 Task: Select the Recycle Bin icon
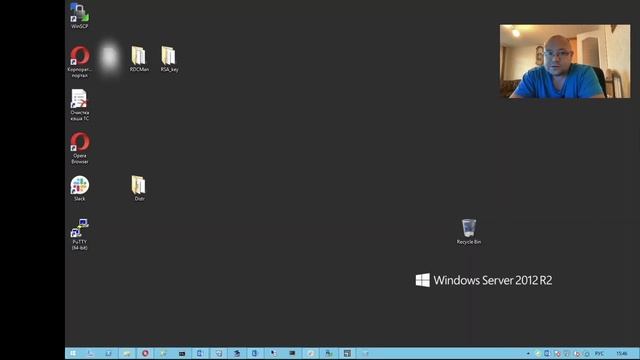(469, 231)
